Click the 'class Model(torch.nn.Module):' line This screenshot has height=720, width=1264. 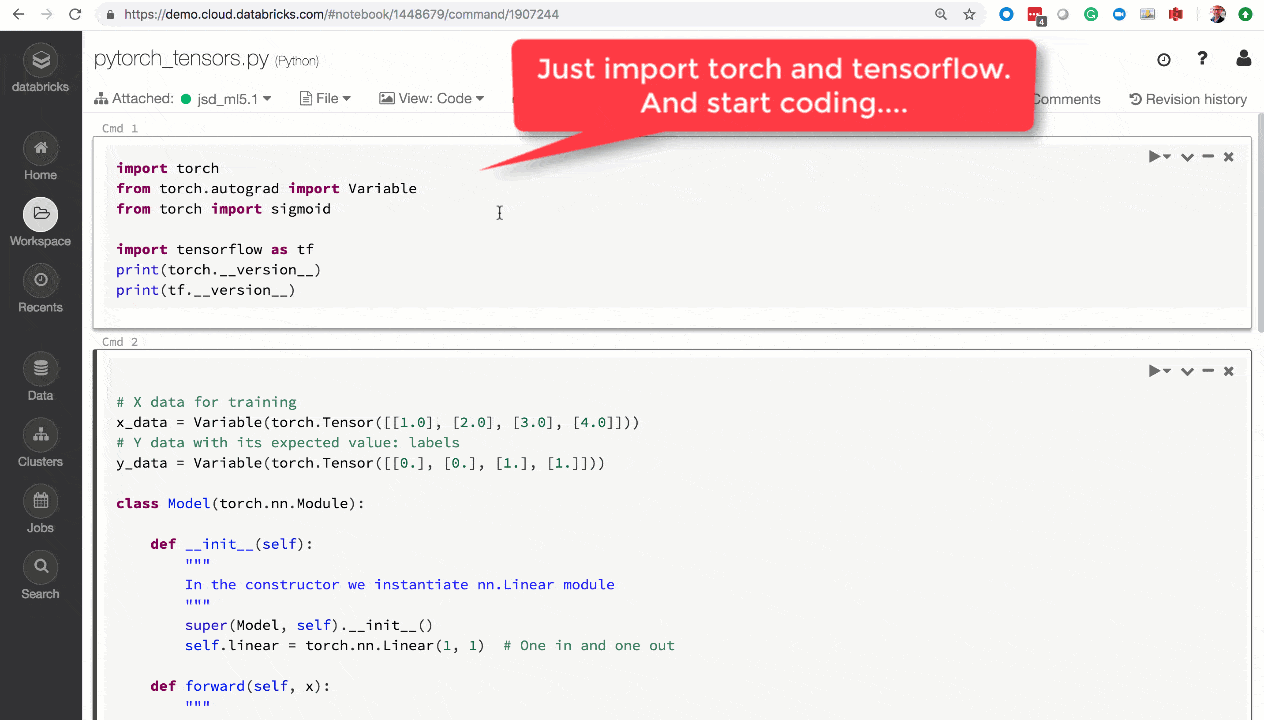coord(240,503)
